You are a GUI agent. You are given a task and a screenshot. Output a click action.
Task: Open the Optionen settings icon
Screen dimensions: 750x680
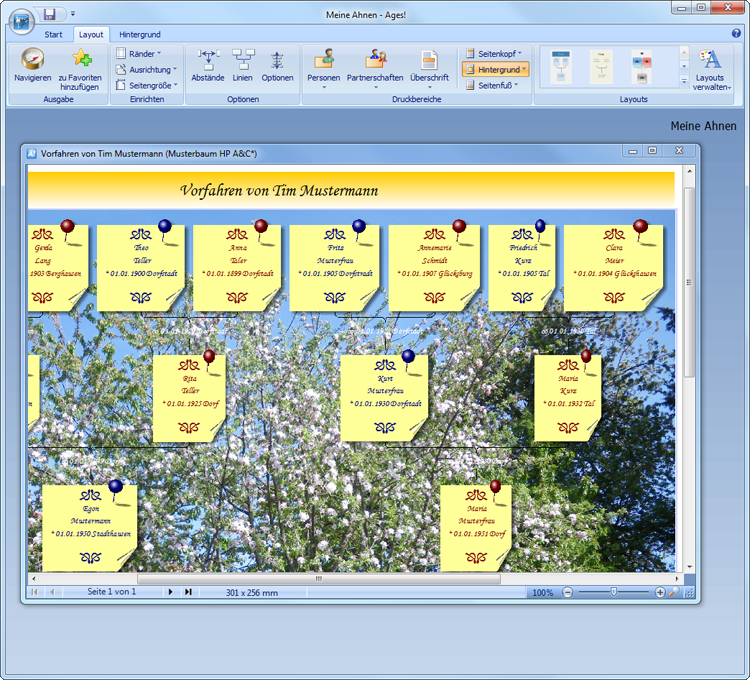coord(277,60)
